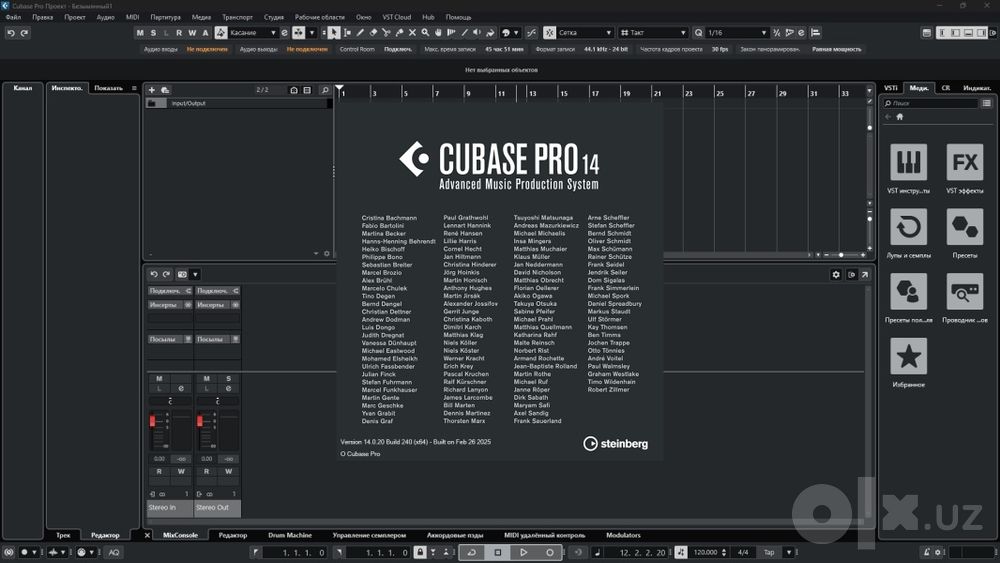This screenshot has width=1000, height=563.
Task: Open VST Instruments in the Media panel
Action: pos(908,163)
